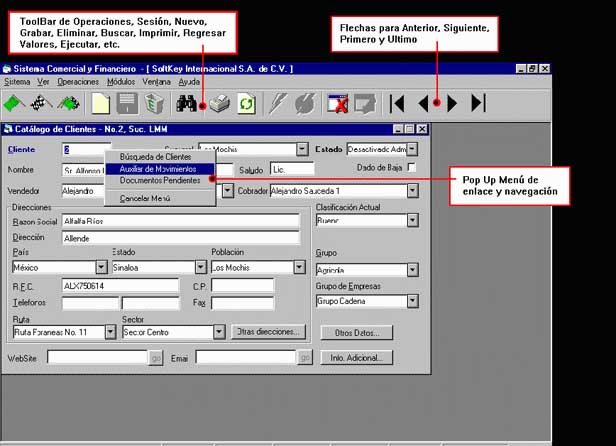Save using the floppy disk icon
Image resolution: width=616 pixels, height=446 pixels.
tap(127, 104)
